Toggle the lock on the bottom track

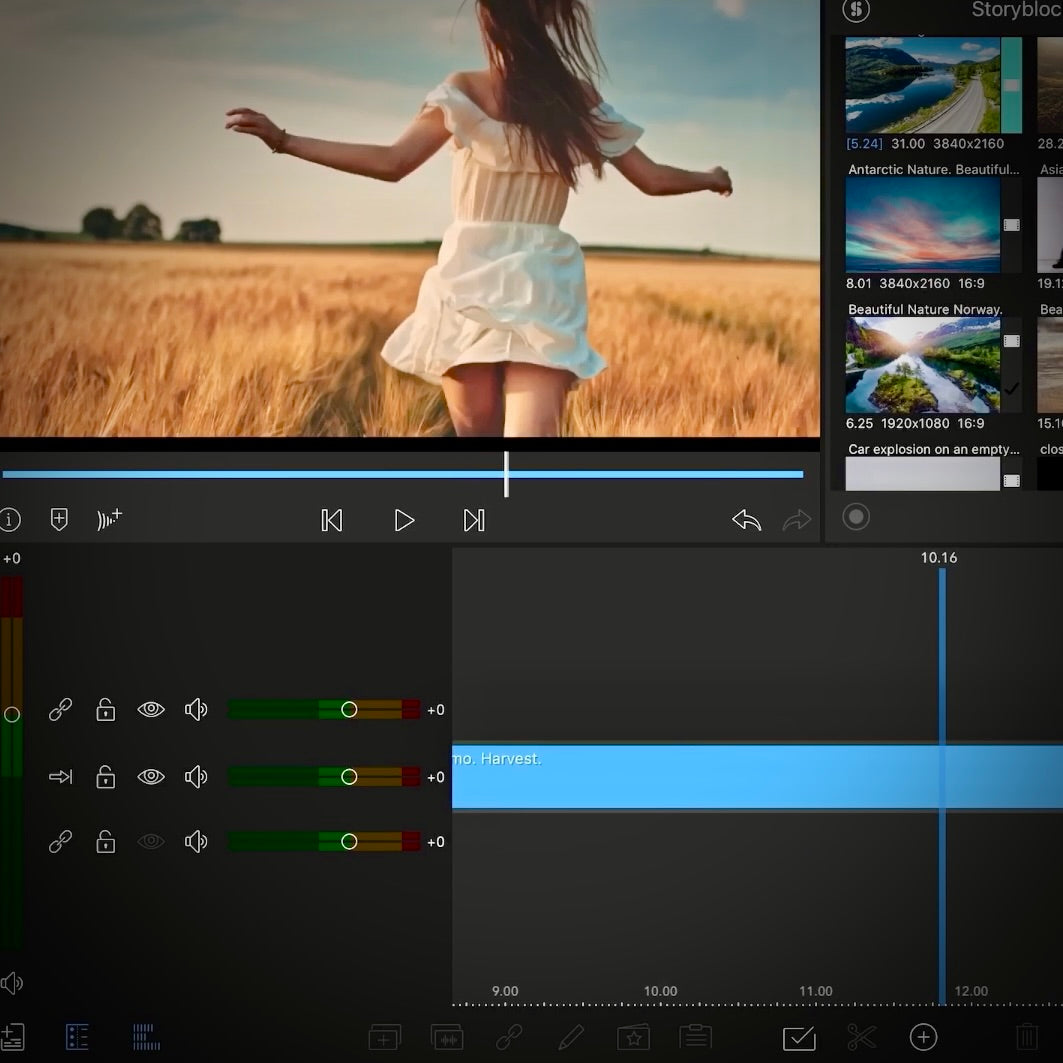(x=105, y=842)
